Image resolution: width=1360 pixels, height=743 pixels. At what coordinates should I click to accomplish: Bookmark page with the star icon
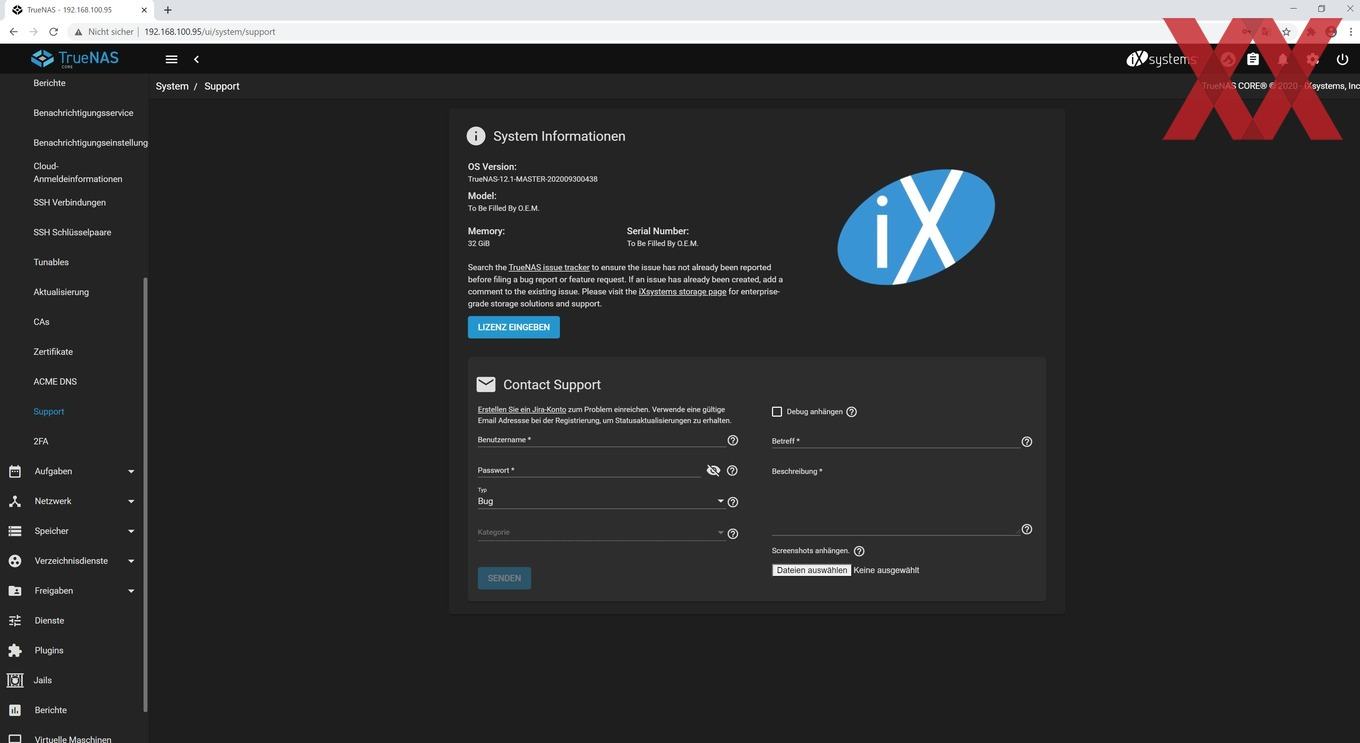click(1286, 31)
